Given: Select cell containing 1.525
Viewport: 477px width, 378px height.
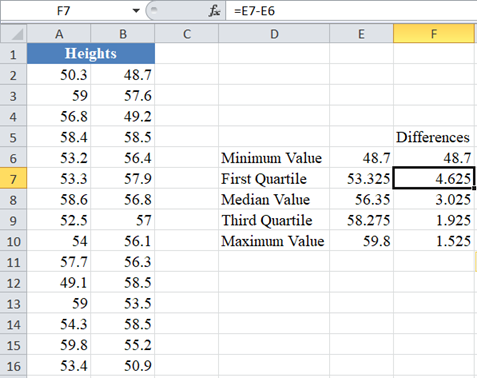Looking at the screenshot, I should click(434, 241).
